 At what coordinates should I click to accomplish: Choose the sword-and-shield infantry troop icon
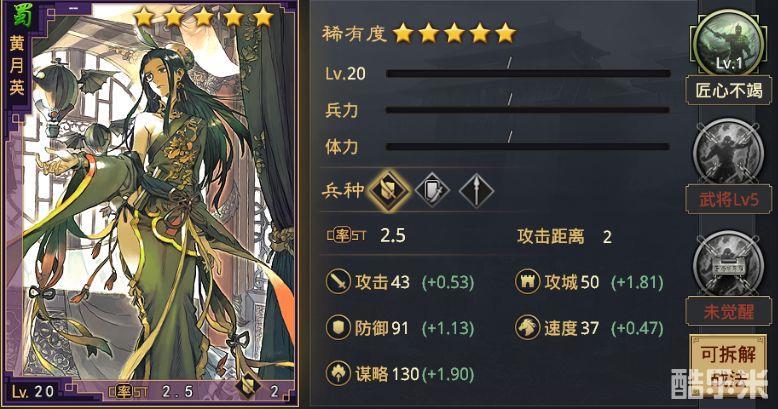tap(432, 191)
